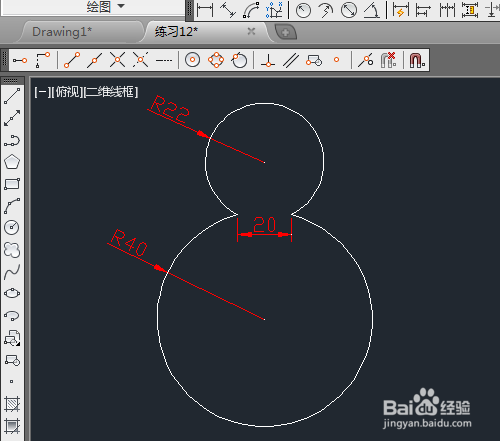Select the Ordinate dimension tool

[274, 10]
